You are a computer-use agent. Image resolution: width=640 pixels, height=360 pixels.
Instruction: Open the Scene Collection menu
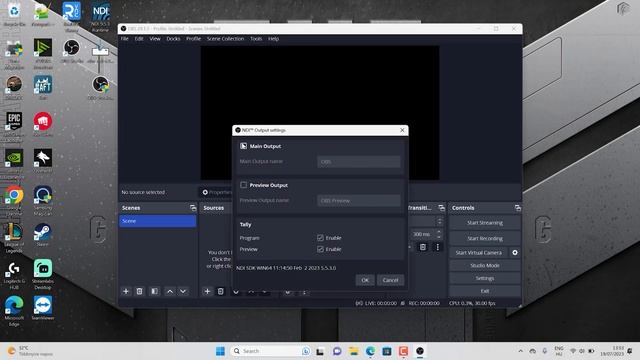point(225,39)
